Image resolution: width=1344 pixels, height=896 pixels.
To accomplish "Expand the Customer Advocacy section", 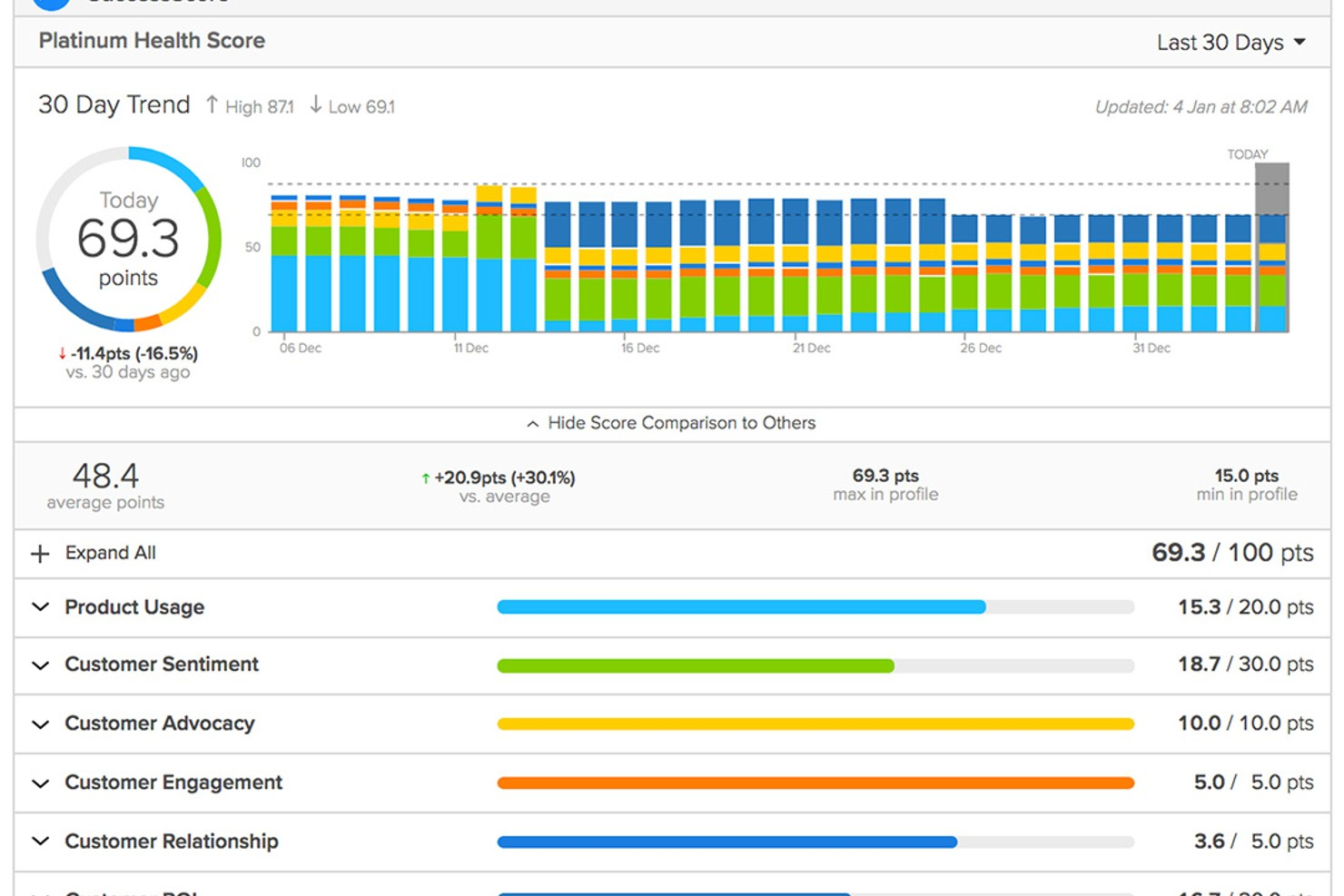I will point(38,724).
